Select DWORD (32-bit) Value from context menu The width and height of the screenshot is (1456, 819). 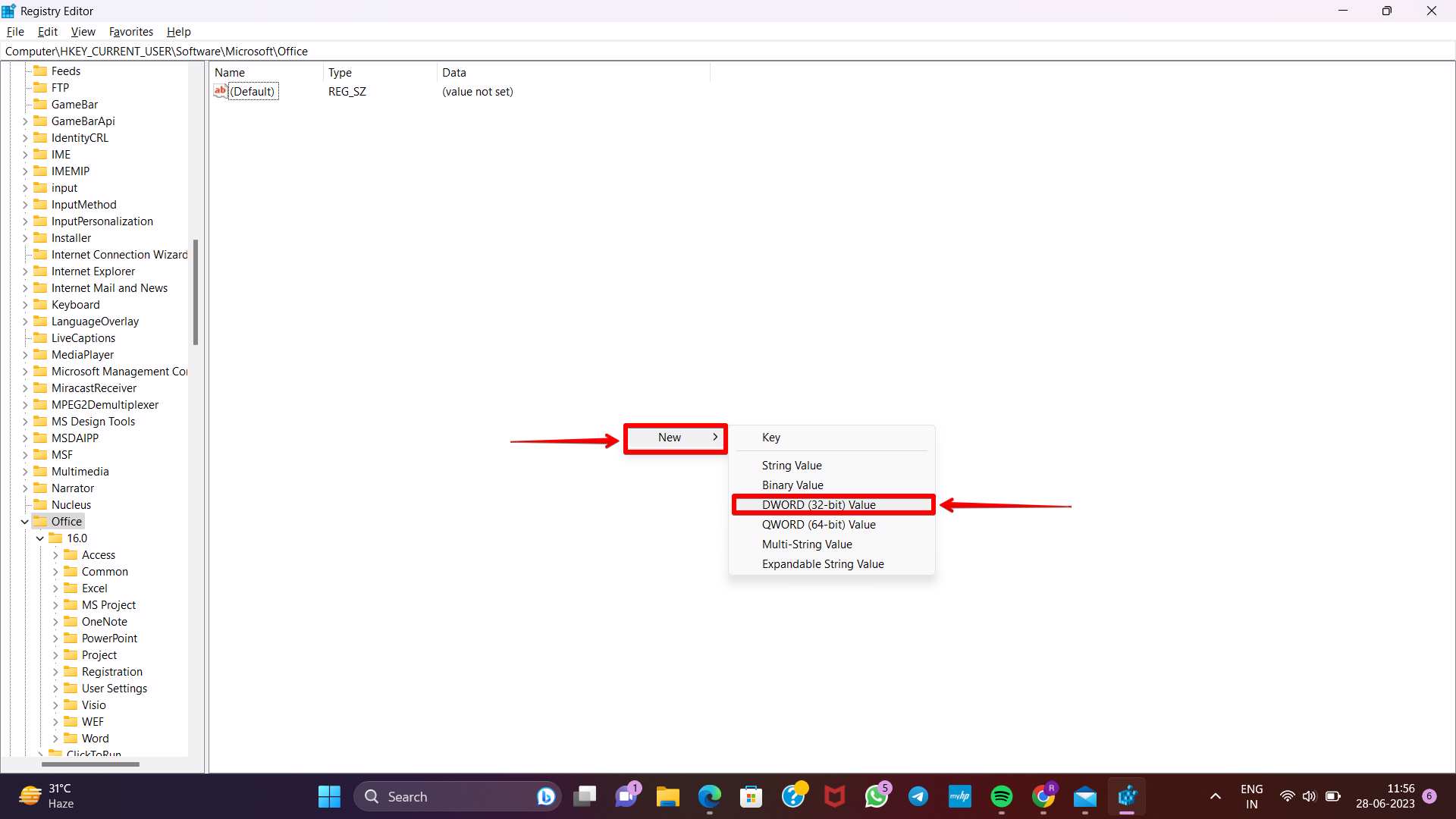(x=818, y=504)
